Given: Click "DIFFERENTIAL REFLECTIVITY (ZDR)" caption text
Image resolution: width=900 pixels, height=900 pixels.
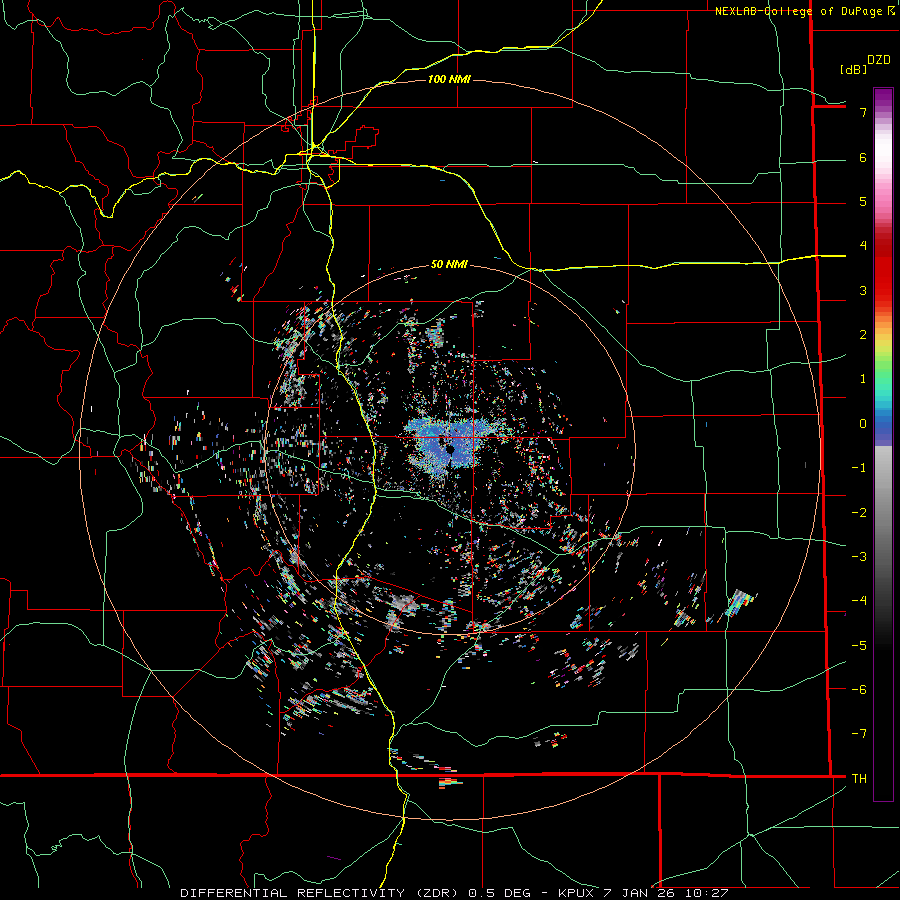Looking at the screenshot, I should pos(321,893).
